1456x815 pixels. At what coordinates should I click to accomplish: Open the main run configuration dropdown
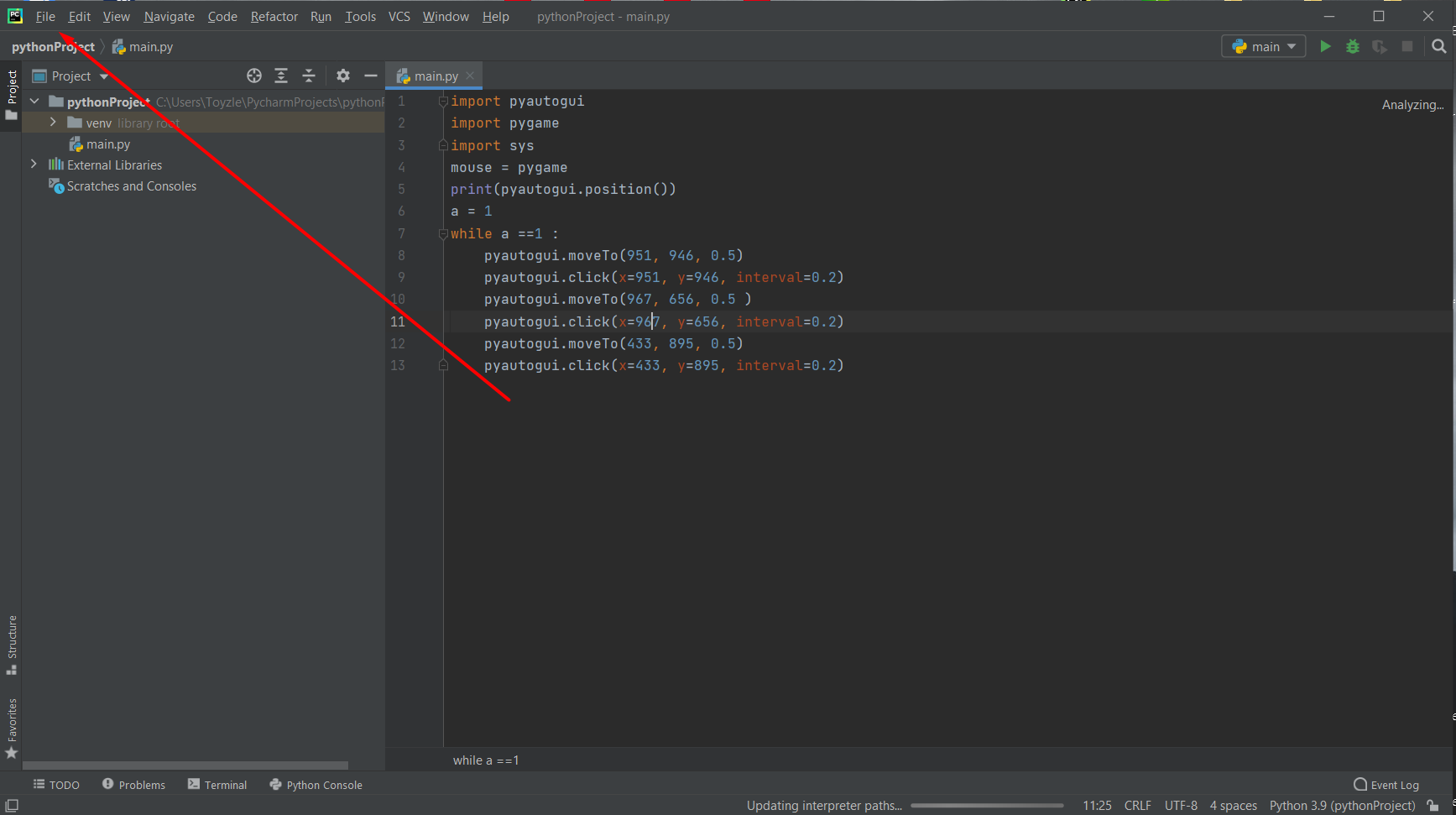(x=1263, y=47)
